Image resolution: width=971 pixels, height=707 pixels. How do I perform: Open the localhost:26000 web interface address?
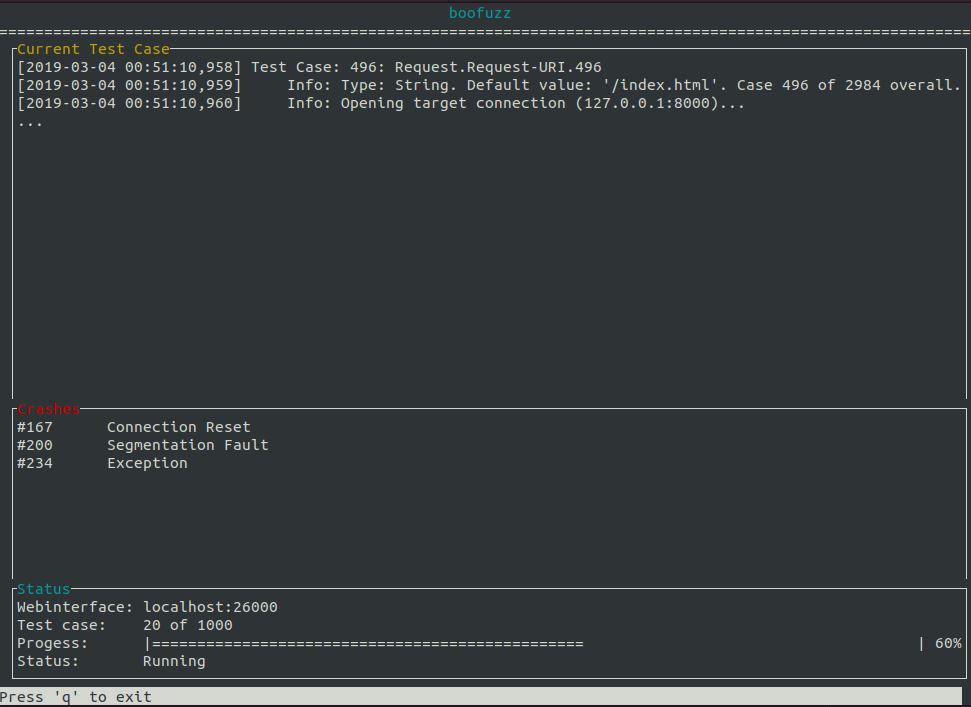[x=210, y=607]
